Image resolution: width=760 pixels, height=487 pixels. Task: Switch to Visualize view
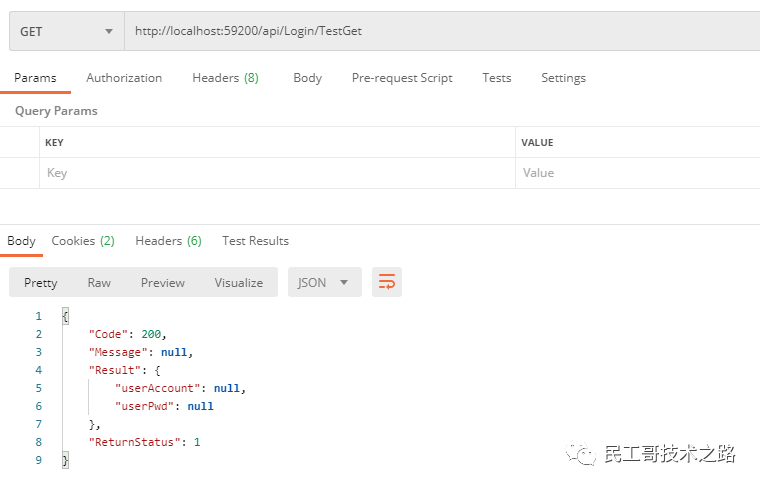[239, 283]
